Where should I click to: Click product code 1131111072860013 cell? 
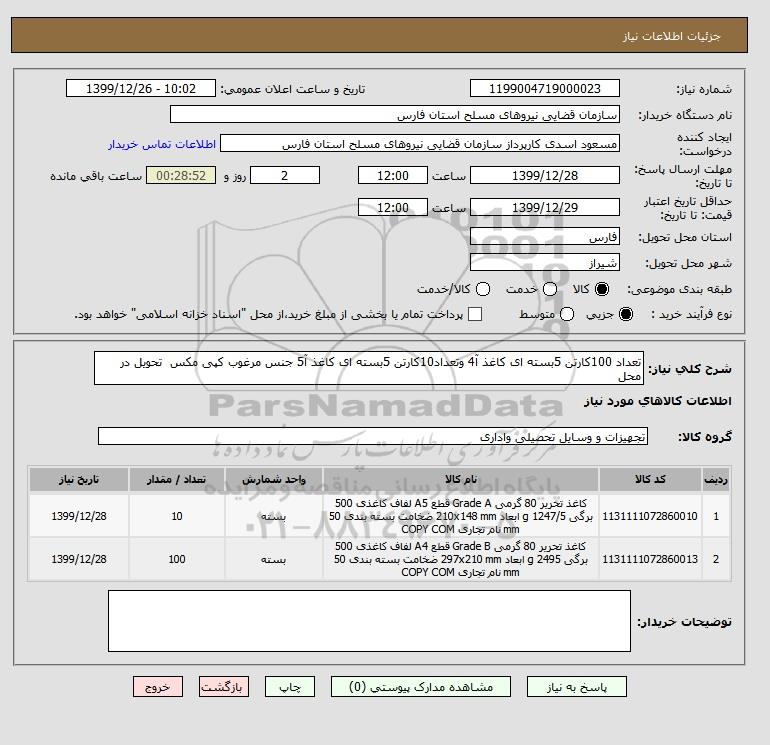[650, 559]
